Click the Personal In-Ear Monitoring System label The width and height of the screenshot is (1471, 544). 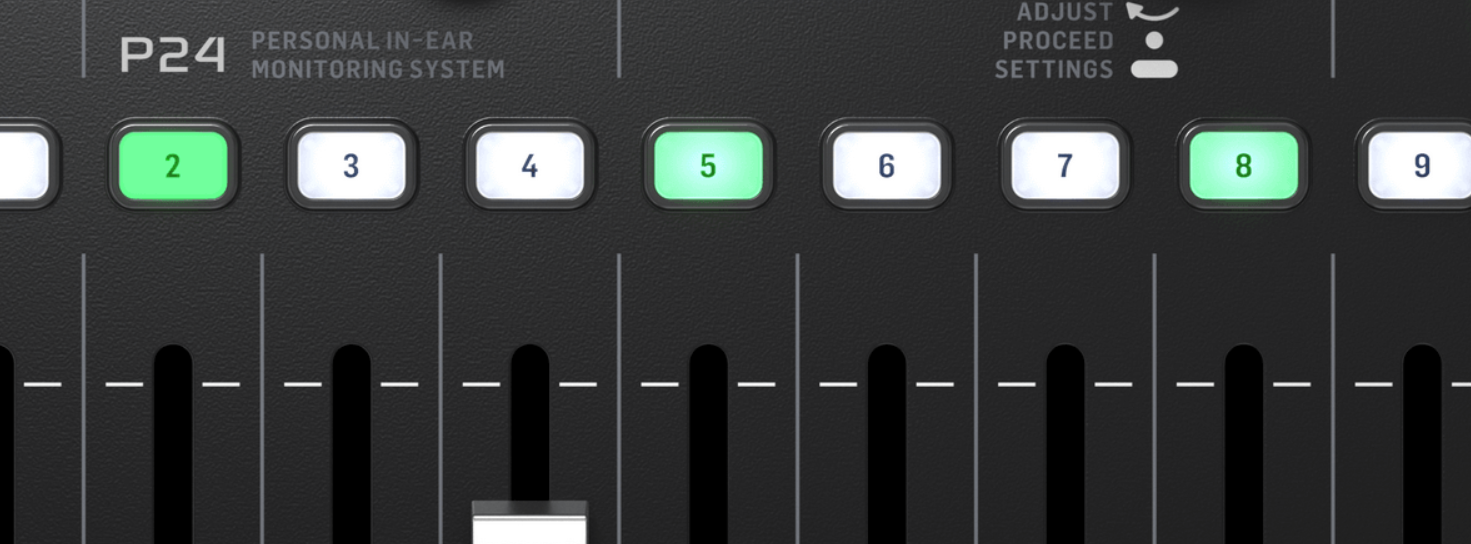click(x=378, y=55)
